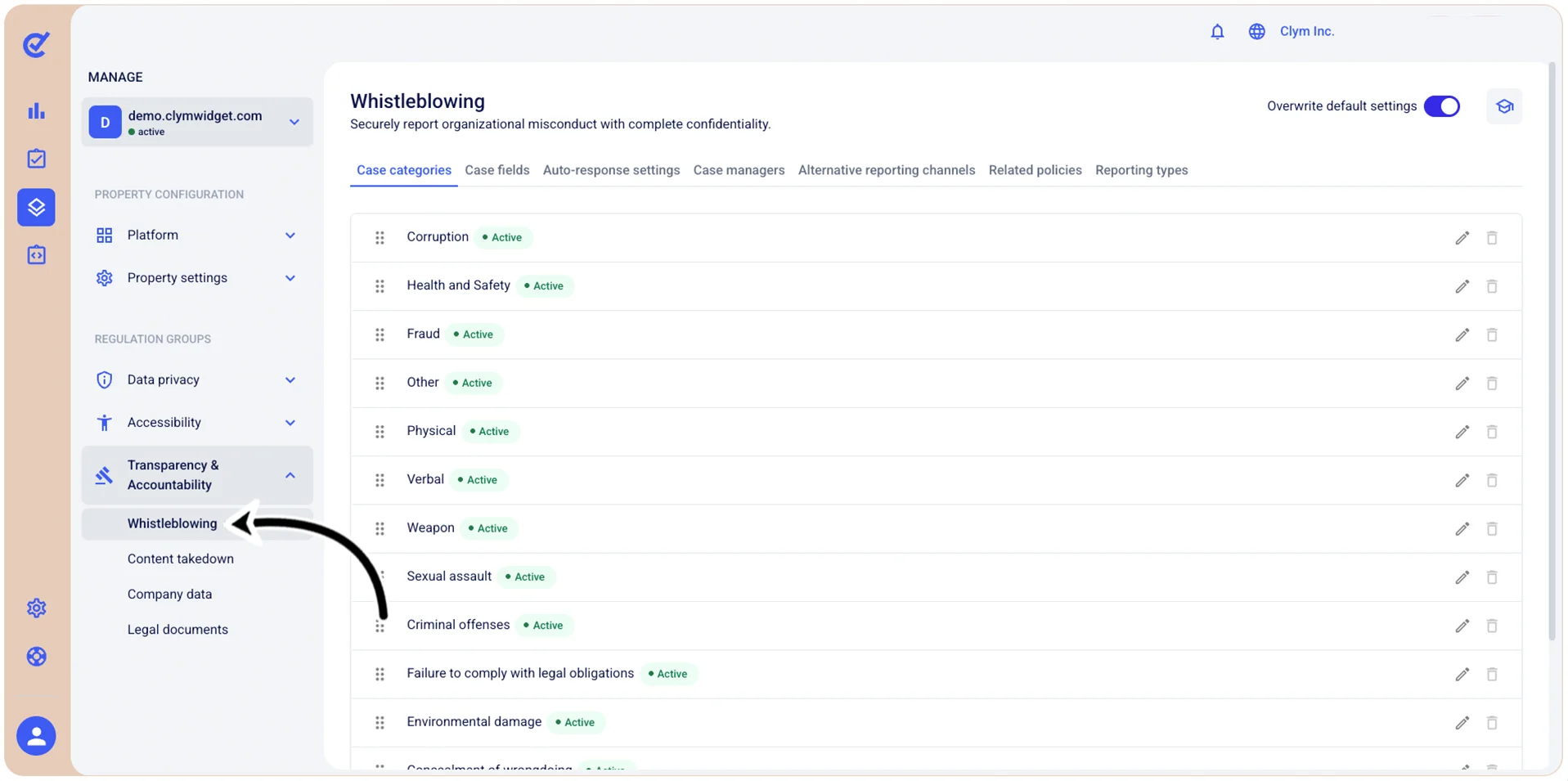Open the settings gear in sidebar

coord(36,608)
